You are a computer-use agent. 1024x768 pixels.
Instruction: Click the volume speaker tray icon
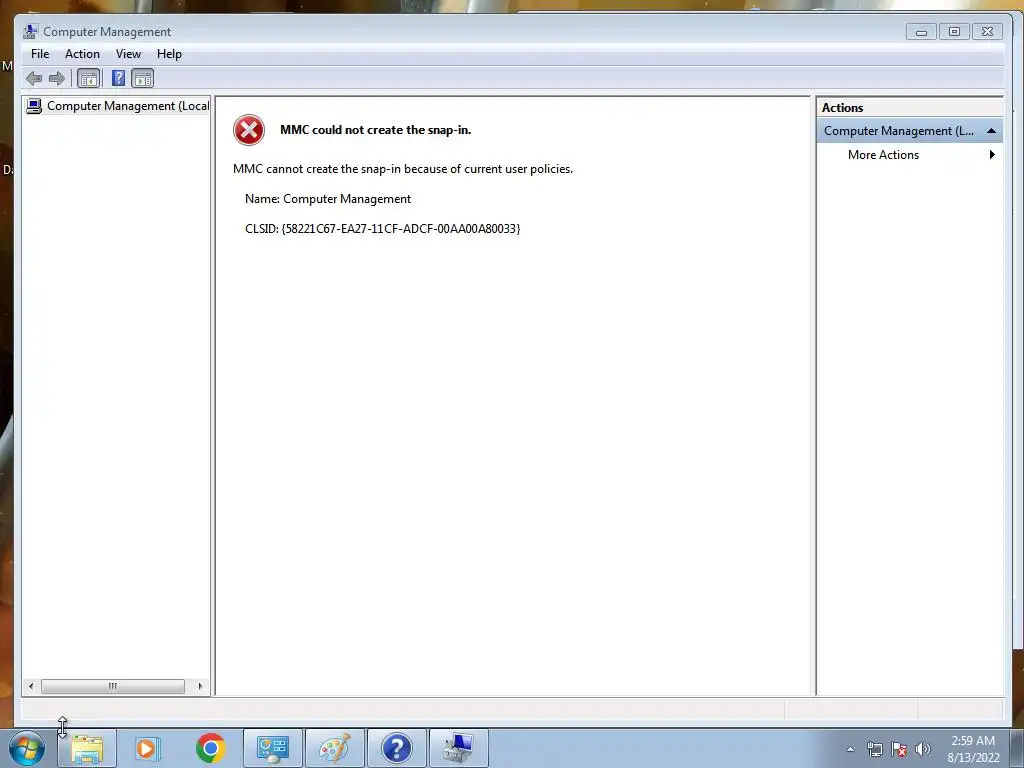[922, 749]
